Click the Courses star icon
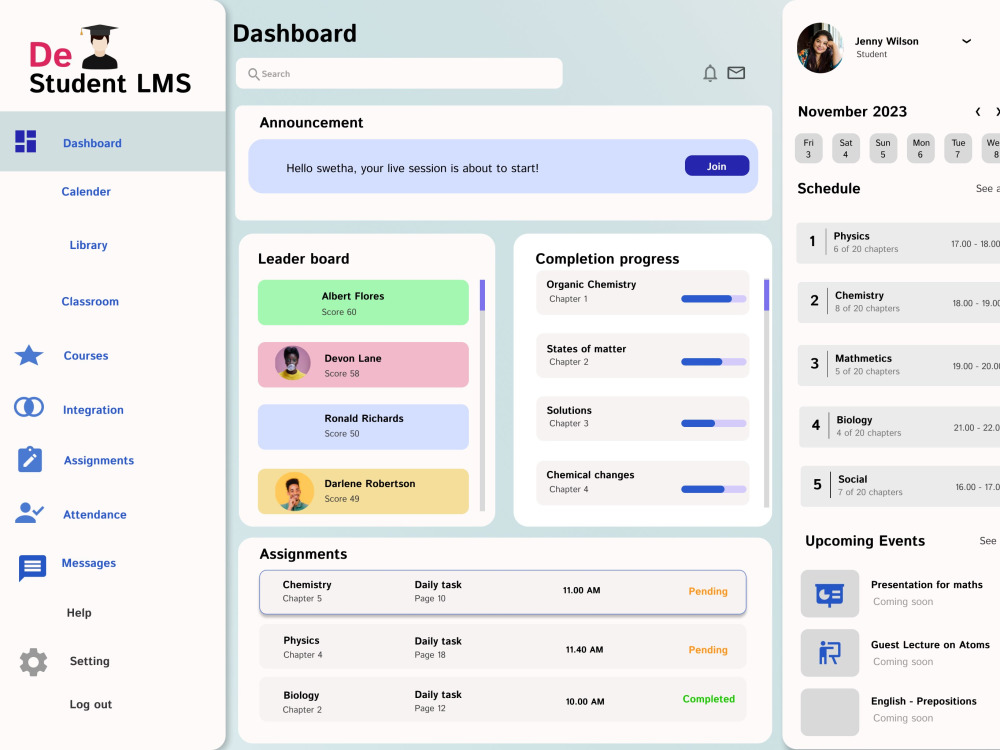Viewport: 1000px width, 750px height. pos(29,355)
